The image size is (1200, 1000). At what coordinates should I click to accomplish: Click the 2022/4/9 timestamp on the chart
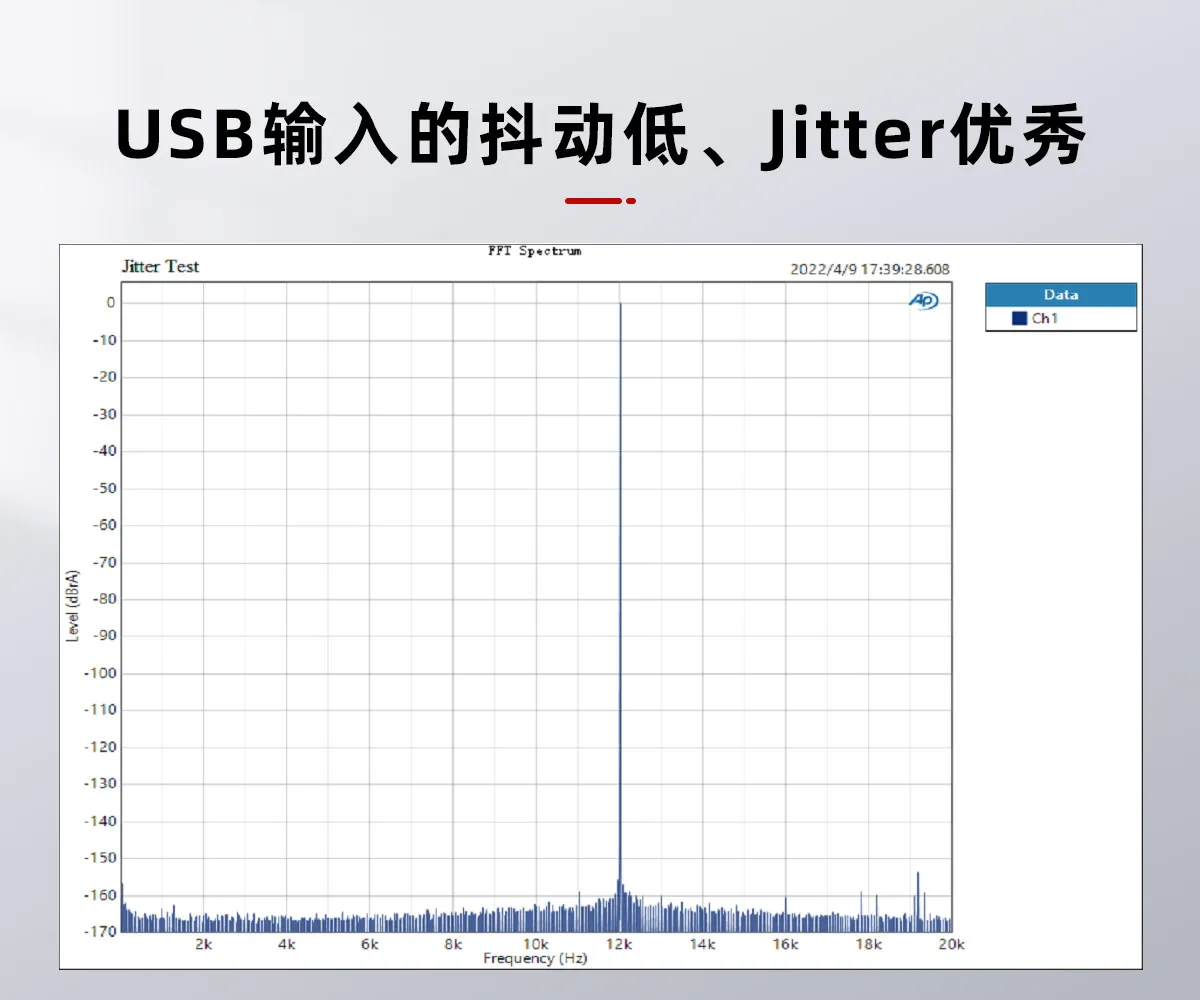pos(869,269)
